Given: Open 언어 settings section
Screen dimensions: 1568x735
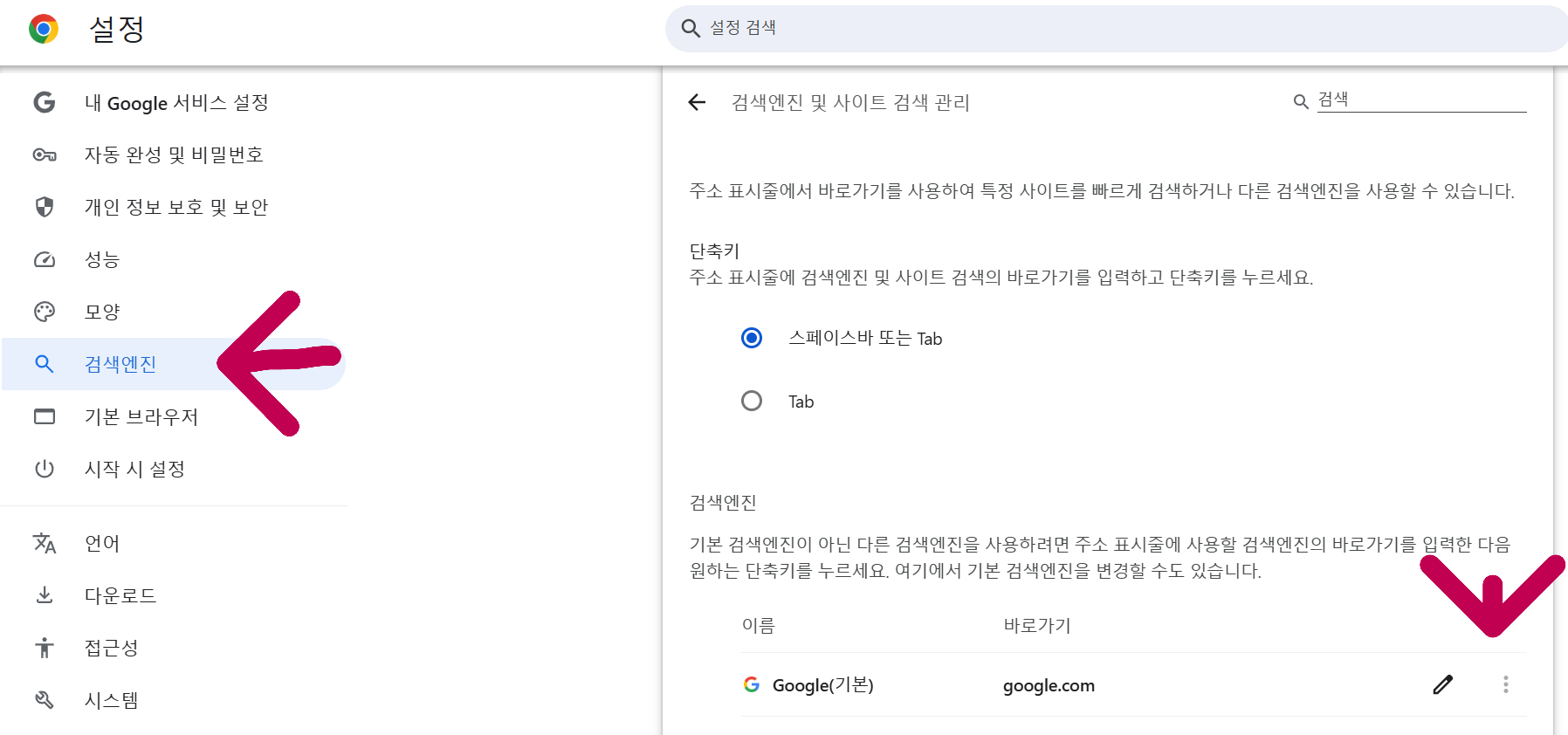Looking at the screenshot, I should coord(102,543).
